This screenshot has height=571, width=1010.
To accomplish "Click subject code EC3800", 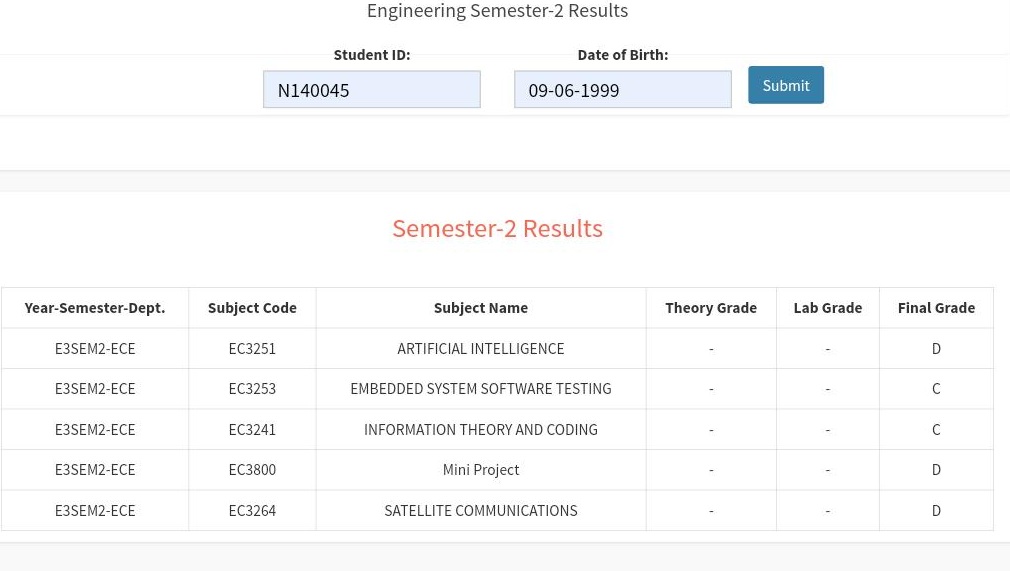I will tap(252, 470).
